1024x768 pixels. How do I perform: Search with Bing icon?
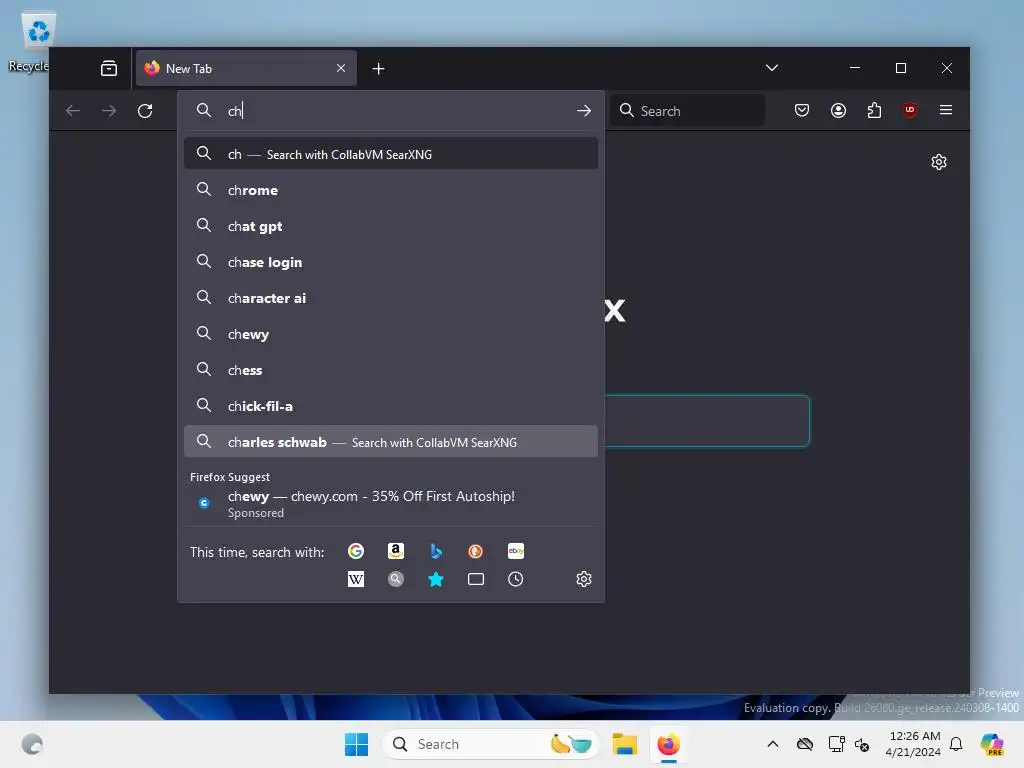coord(436,551)
